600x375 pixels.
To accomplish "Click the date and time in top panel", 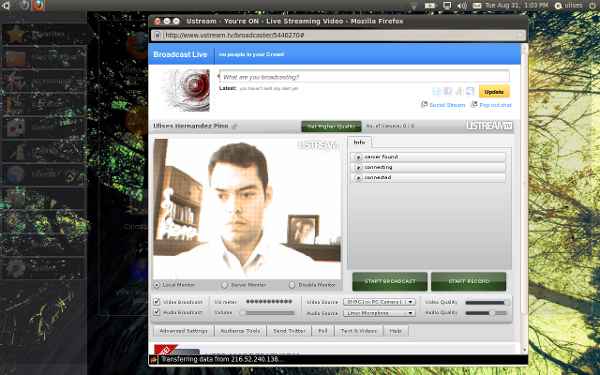I will click(x=517, y=5).
